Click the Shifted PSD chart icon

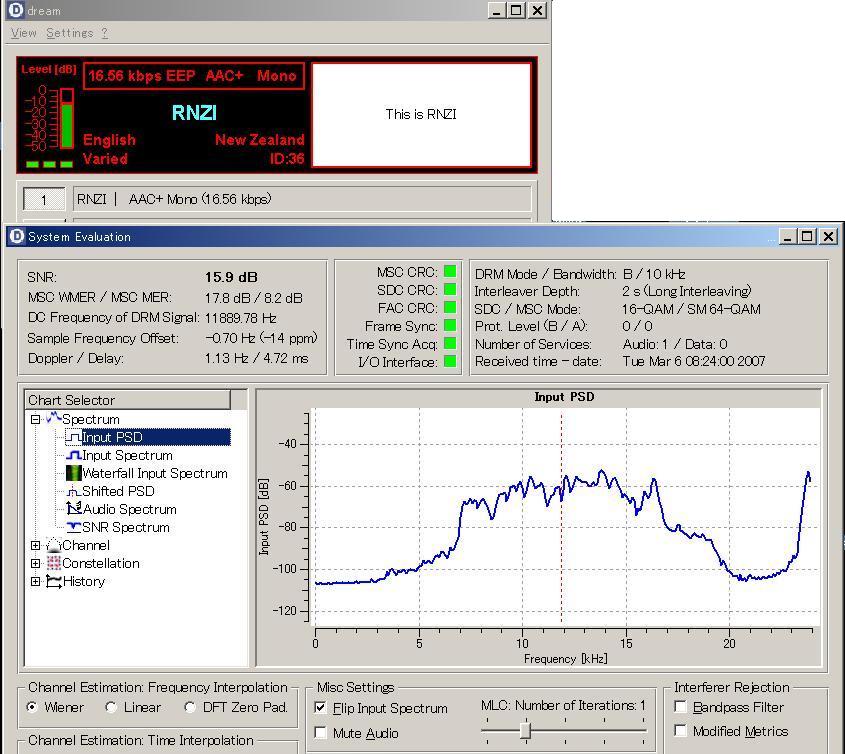click(x=74, y=492)
